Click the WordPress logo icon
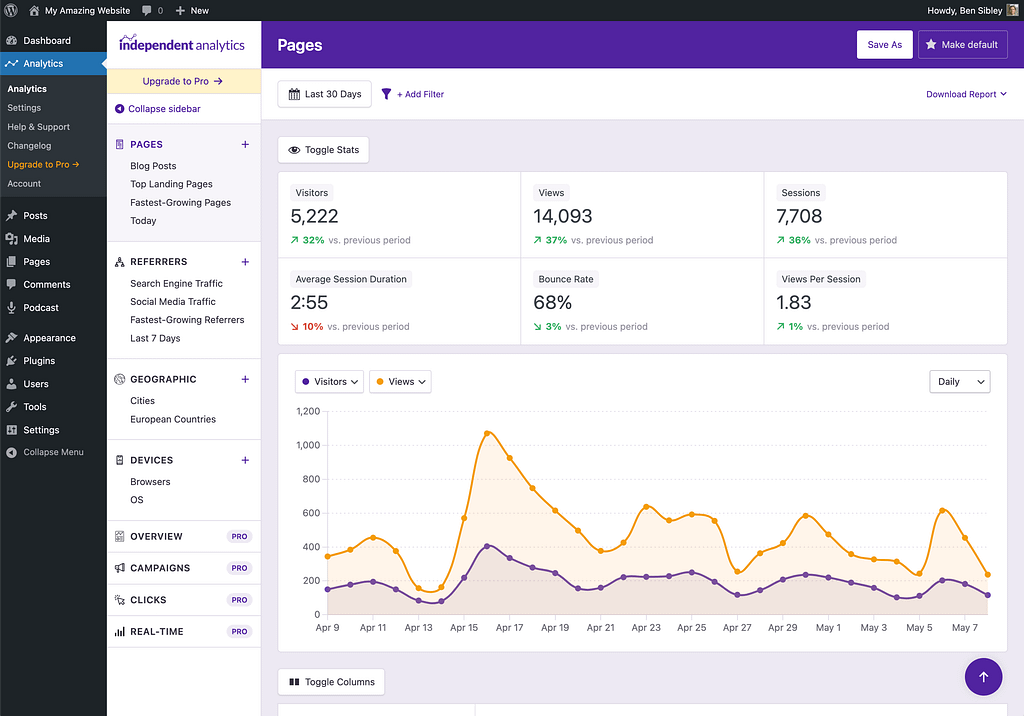The height and width of the screenshot is (716, 1024). click(11, 10)
